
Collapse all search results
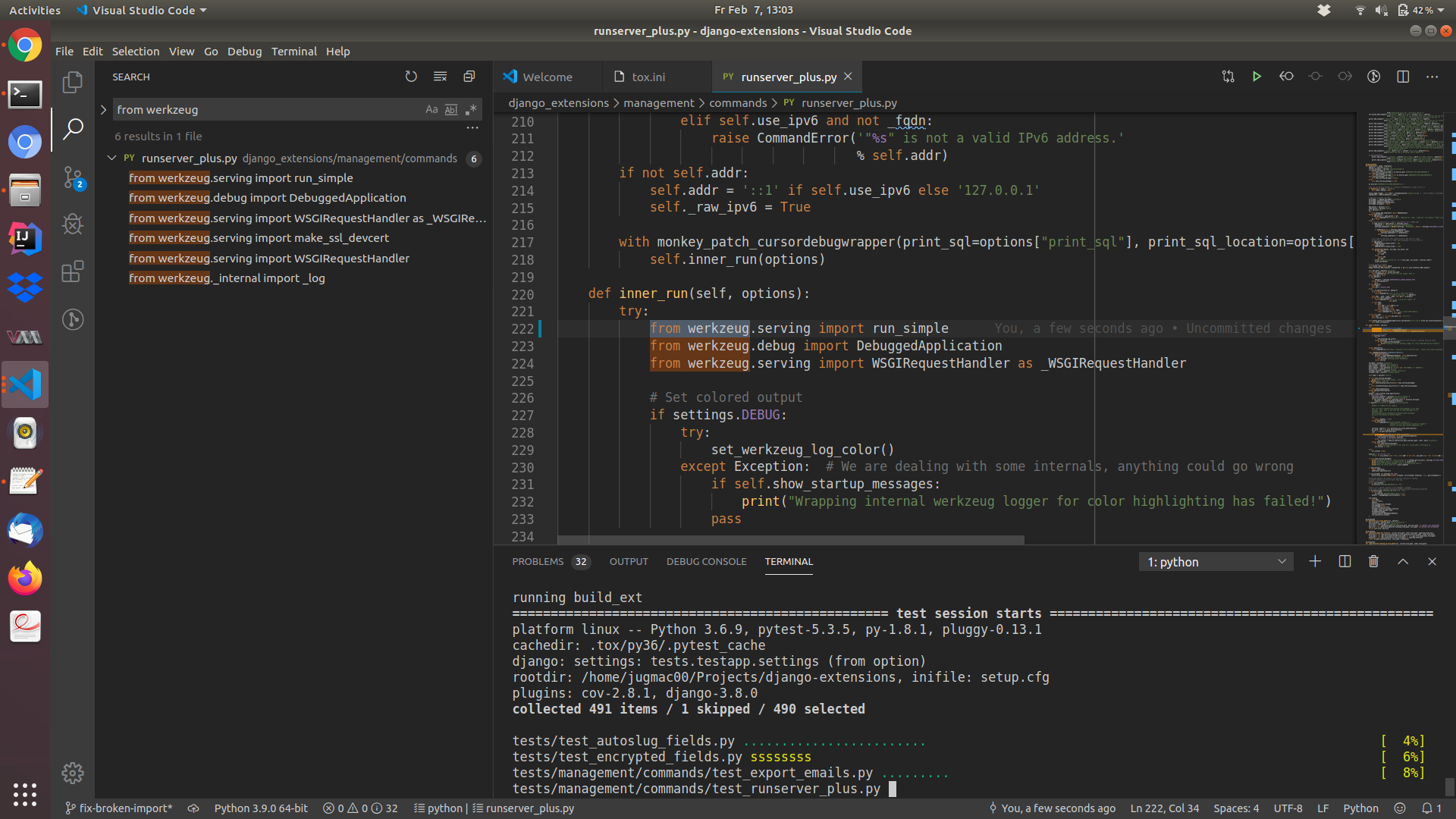pos(469,77)
